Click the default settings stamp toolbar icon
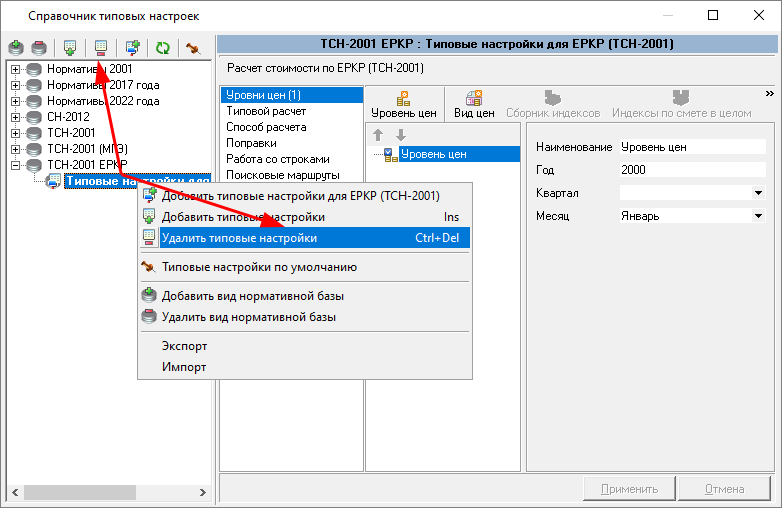This screenshot has height=508, width=782. click(x=193, y=47)
